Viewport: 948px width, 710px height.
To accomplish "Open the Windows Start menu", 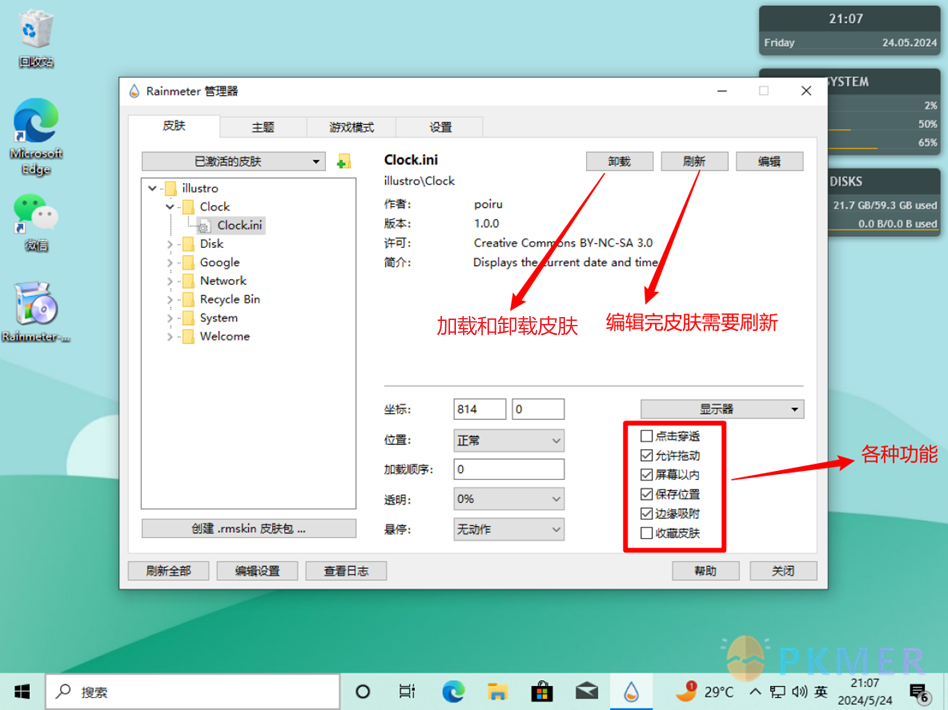I will pos(22,691).
